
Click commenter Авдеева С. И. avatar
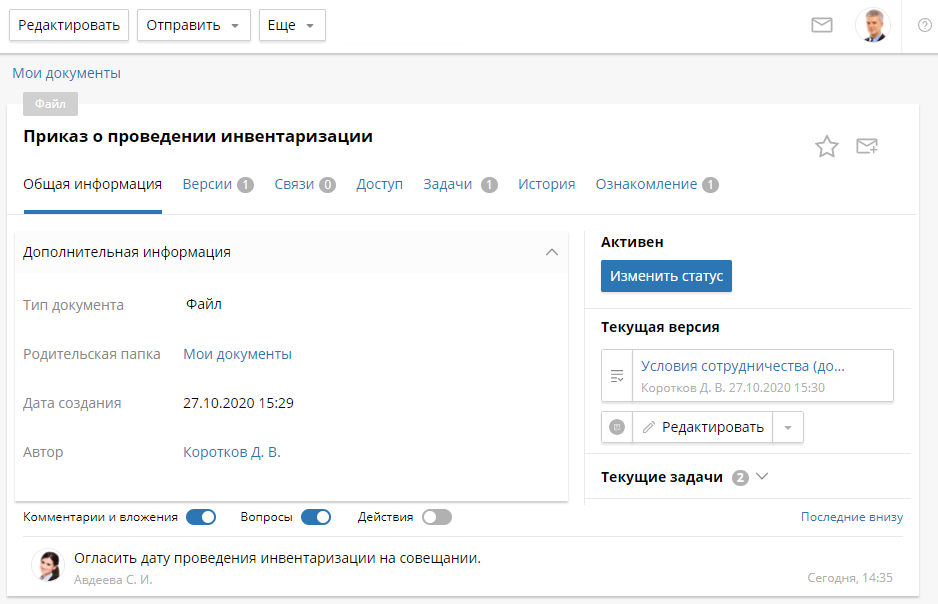coord(47,566)
